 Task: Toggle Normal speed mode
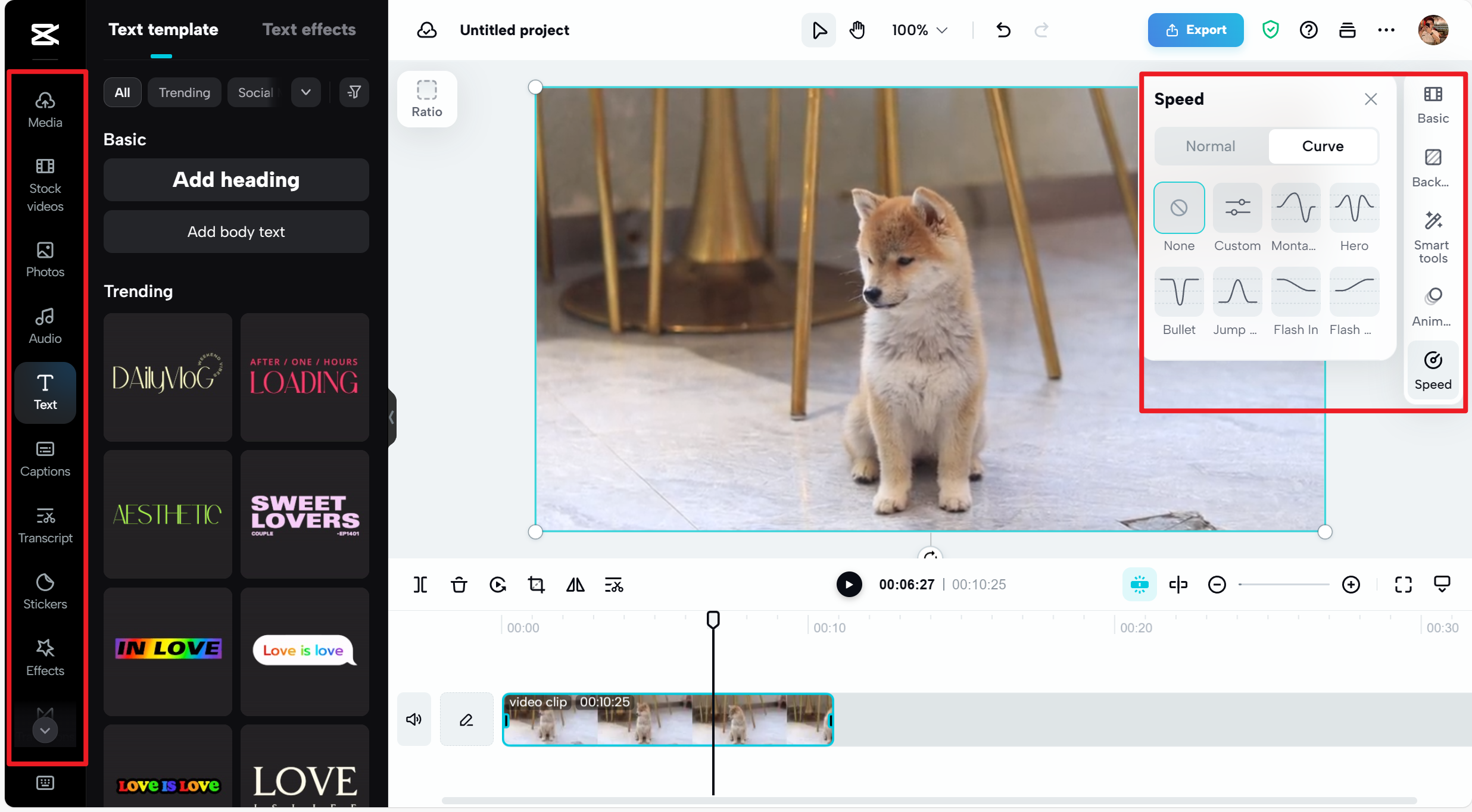point(1210,147)
